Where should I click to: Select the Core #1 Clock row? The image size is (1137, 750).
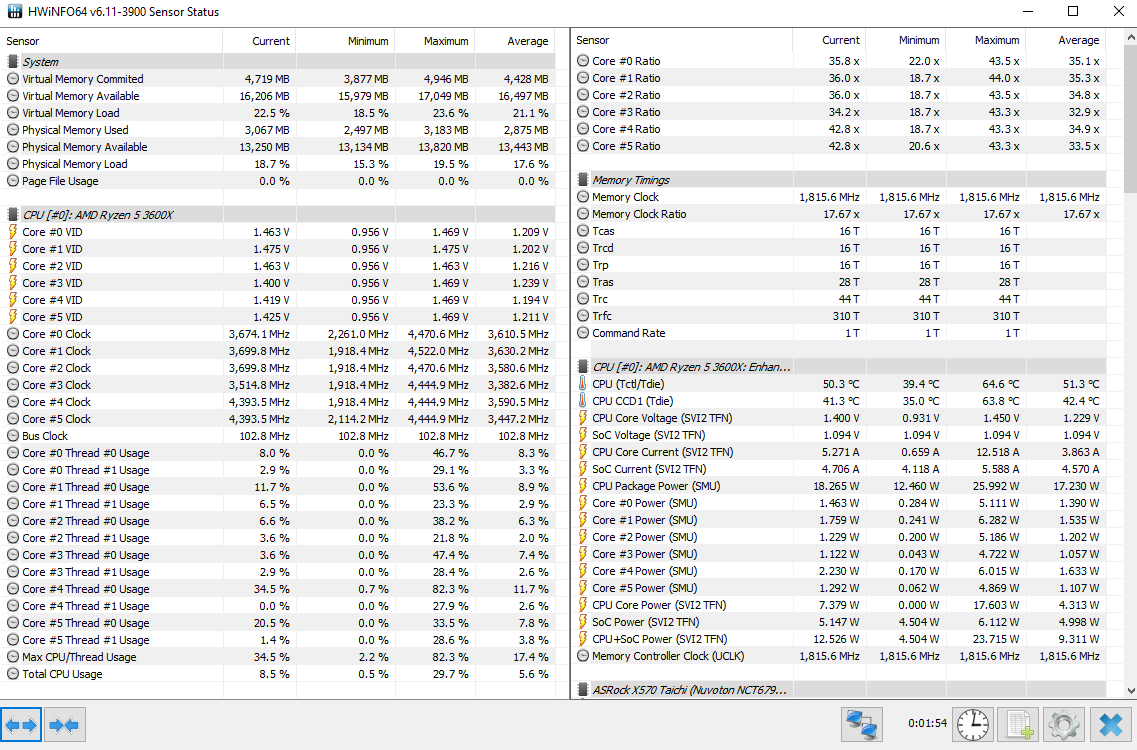pyautogui.click(x=278, y=351)
